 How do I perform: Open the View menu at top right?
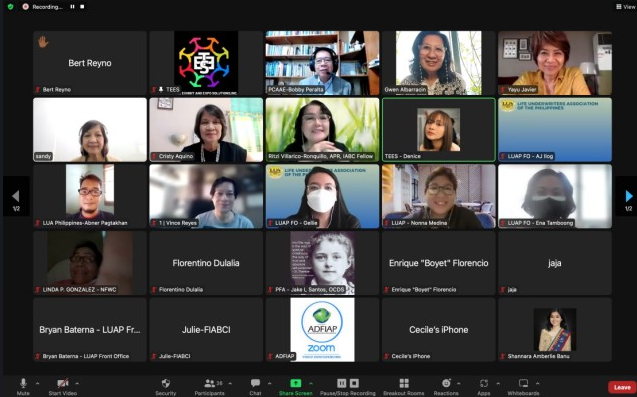click(x=625, y=7)
